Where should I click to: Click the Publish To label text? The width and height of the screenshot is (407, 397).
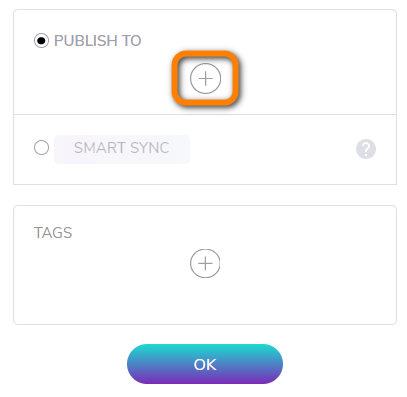98,41
